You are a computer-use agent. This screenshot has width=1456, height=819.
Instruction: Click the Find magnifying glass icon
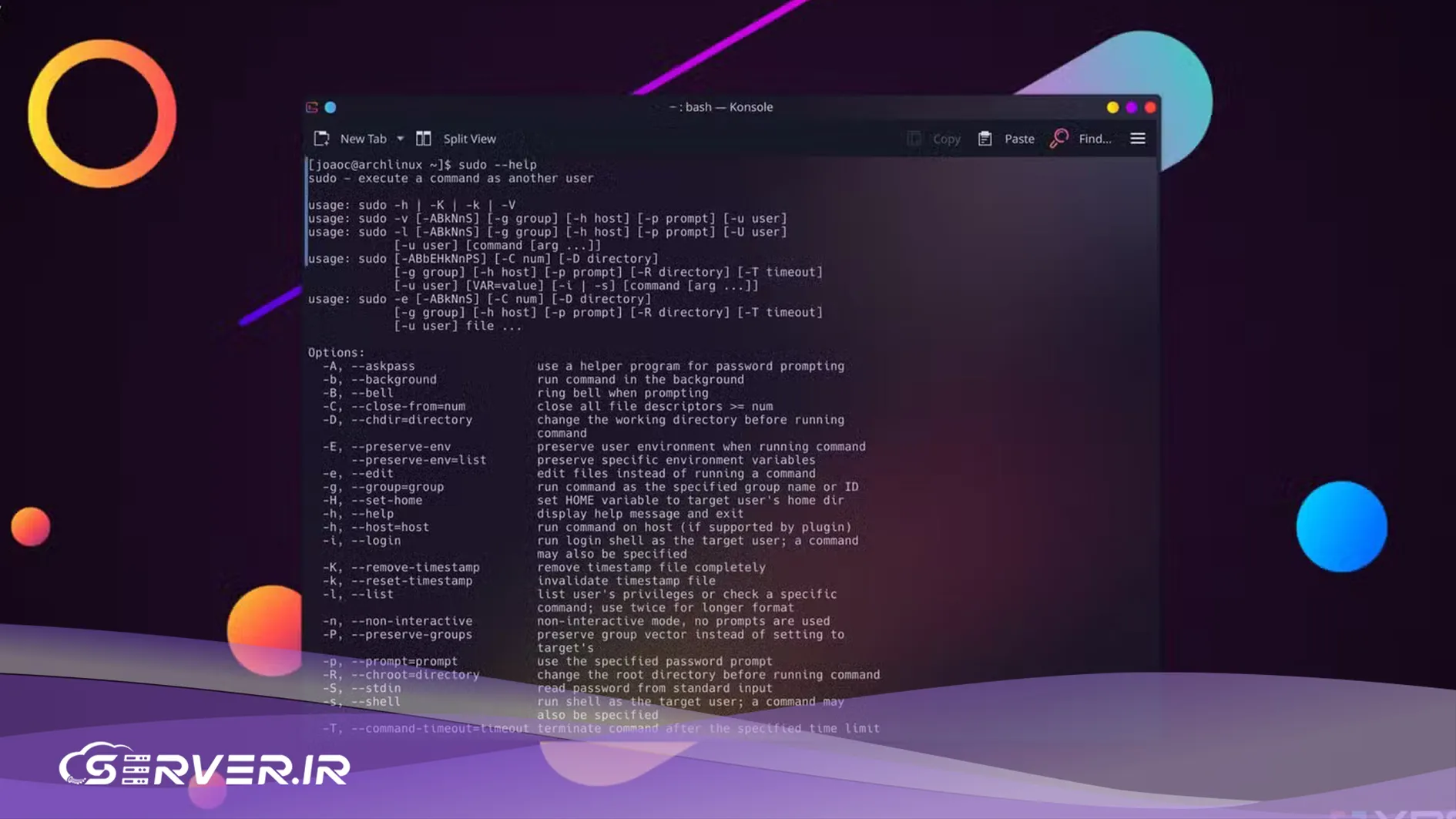(x=1059, y=139)
